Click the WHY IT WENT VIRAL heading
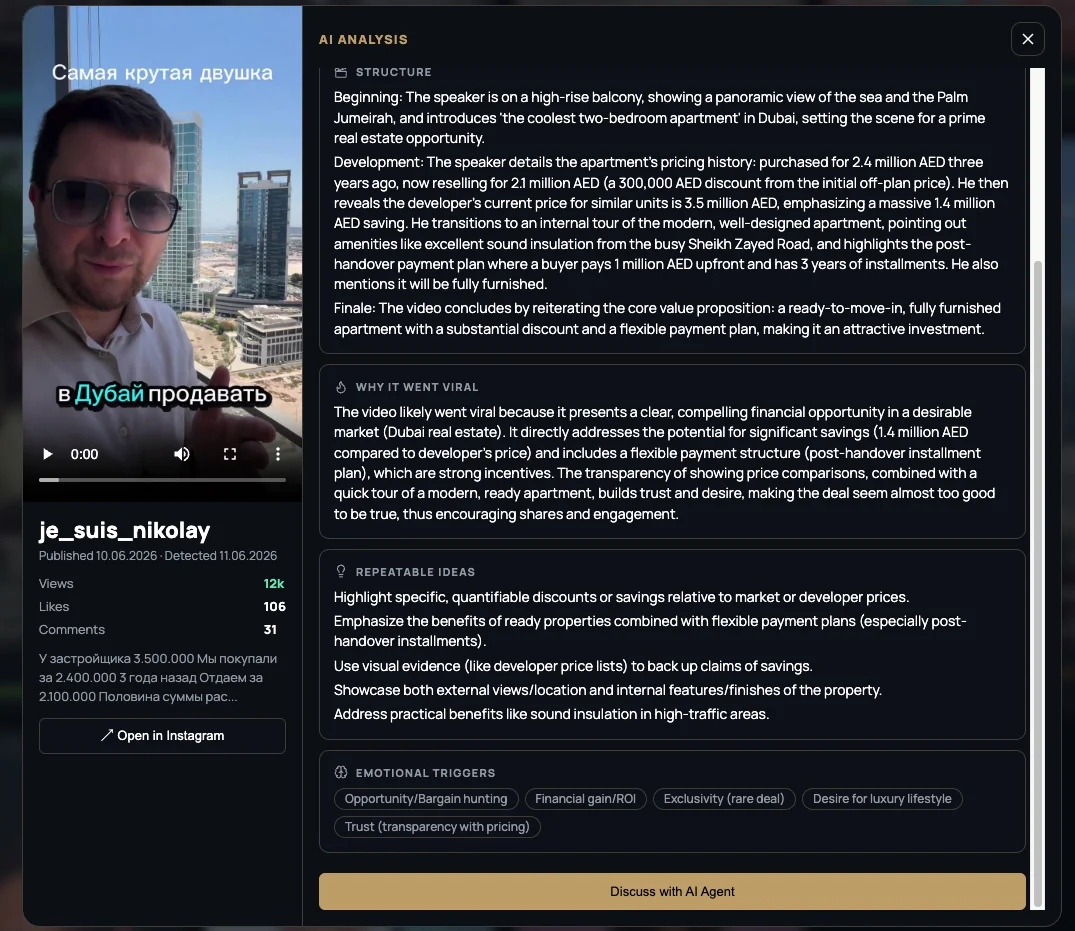The height and width of the screenshot is (931, 1075). 417,387
